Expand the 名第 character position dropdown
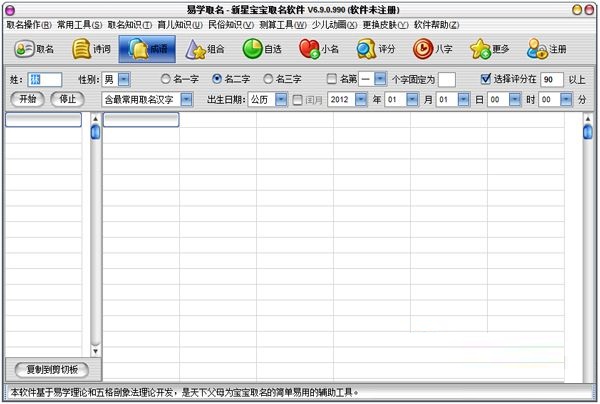 coord(380,79)
